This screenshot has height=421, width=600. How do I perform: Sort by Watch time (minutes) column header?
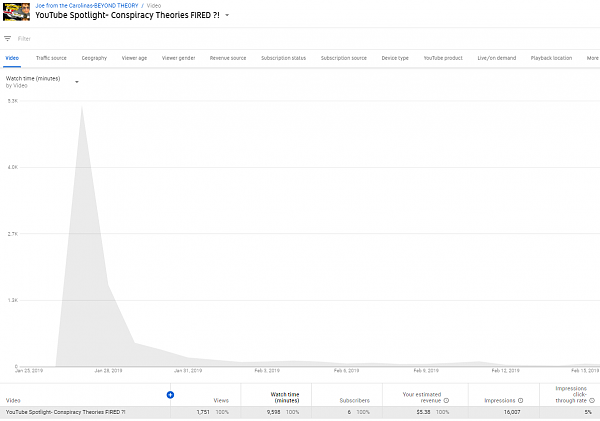click(x=285, y=397)
